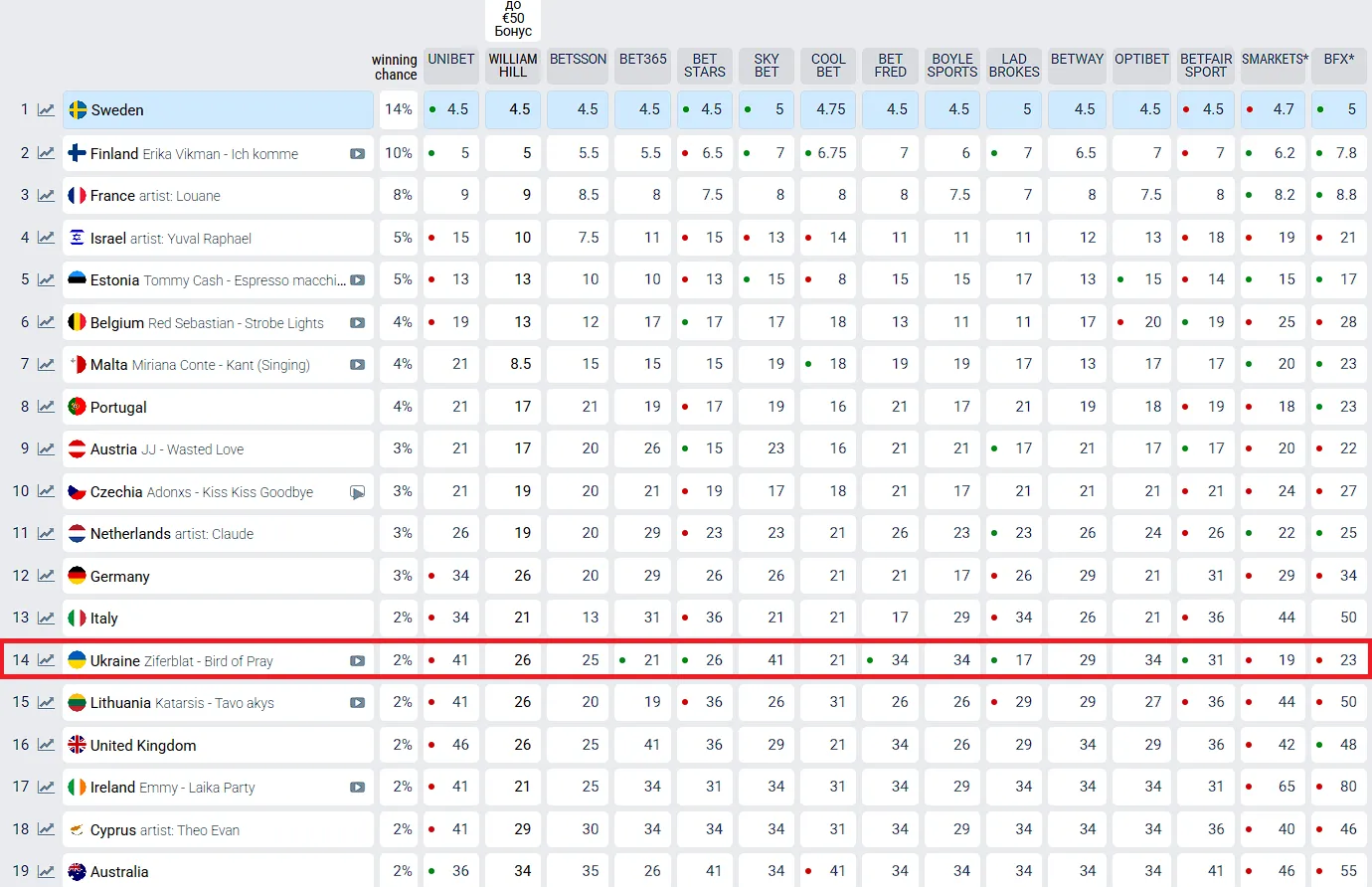Open the trend chart icon for Lithuania
Screen dimensions: 1372x887
46,702
